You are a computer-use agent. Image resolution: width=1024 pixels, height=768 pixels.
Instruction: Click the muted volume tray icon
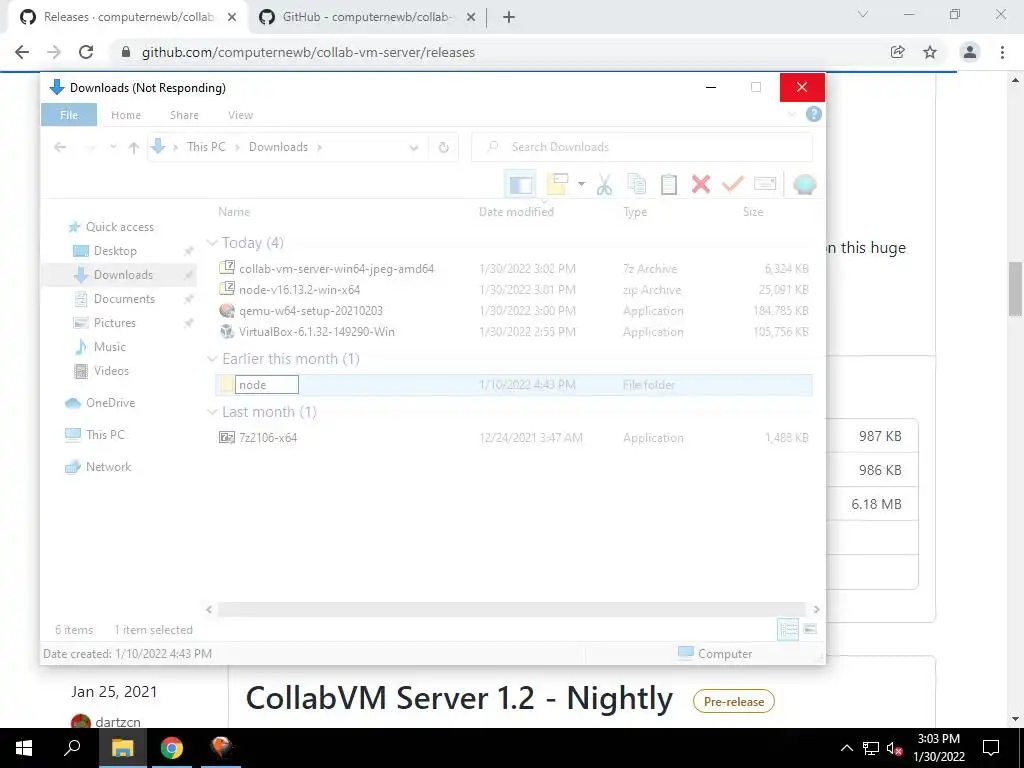[894, 748]
